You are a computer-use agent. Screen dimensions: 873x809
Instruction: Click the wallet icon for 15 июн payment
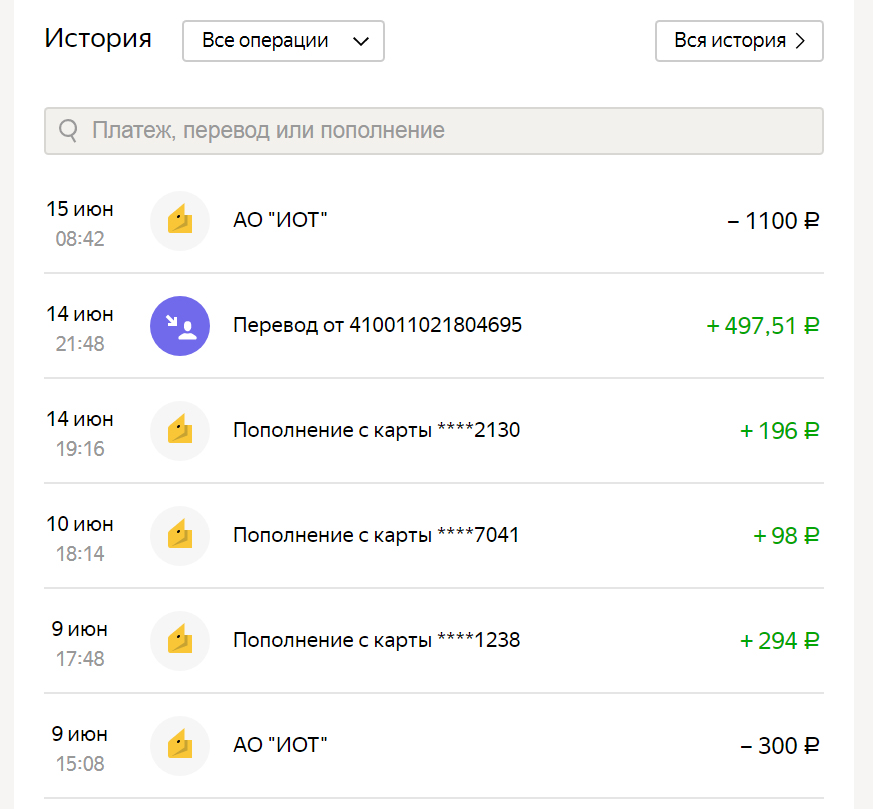pyautogui.click(x=180, y=221)
